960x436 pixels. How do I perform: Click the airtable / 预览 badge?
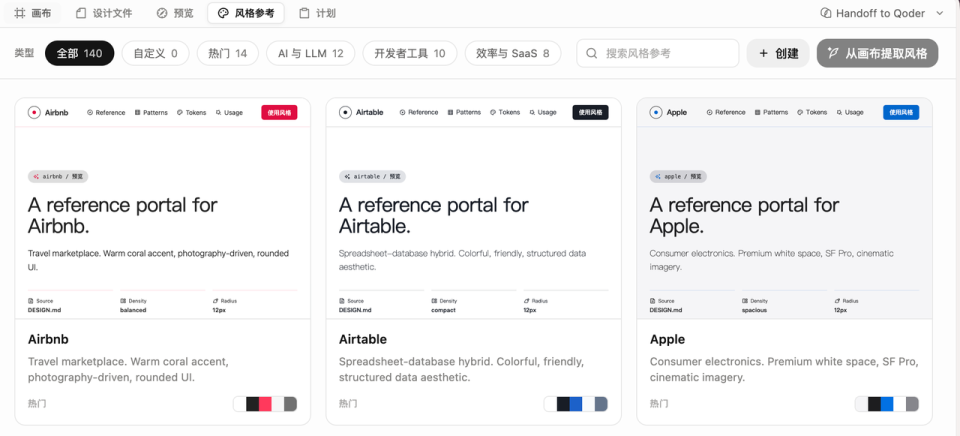372,176
